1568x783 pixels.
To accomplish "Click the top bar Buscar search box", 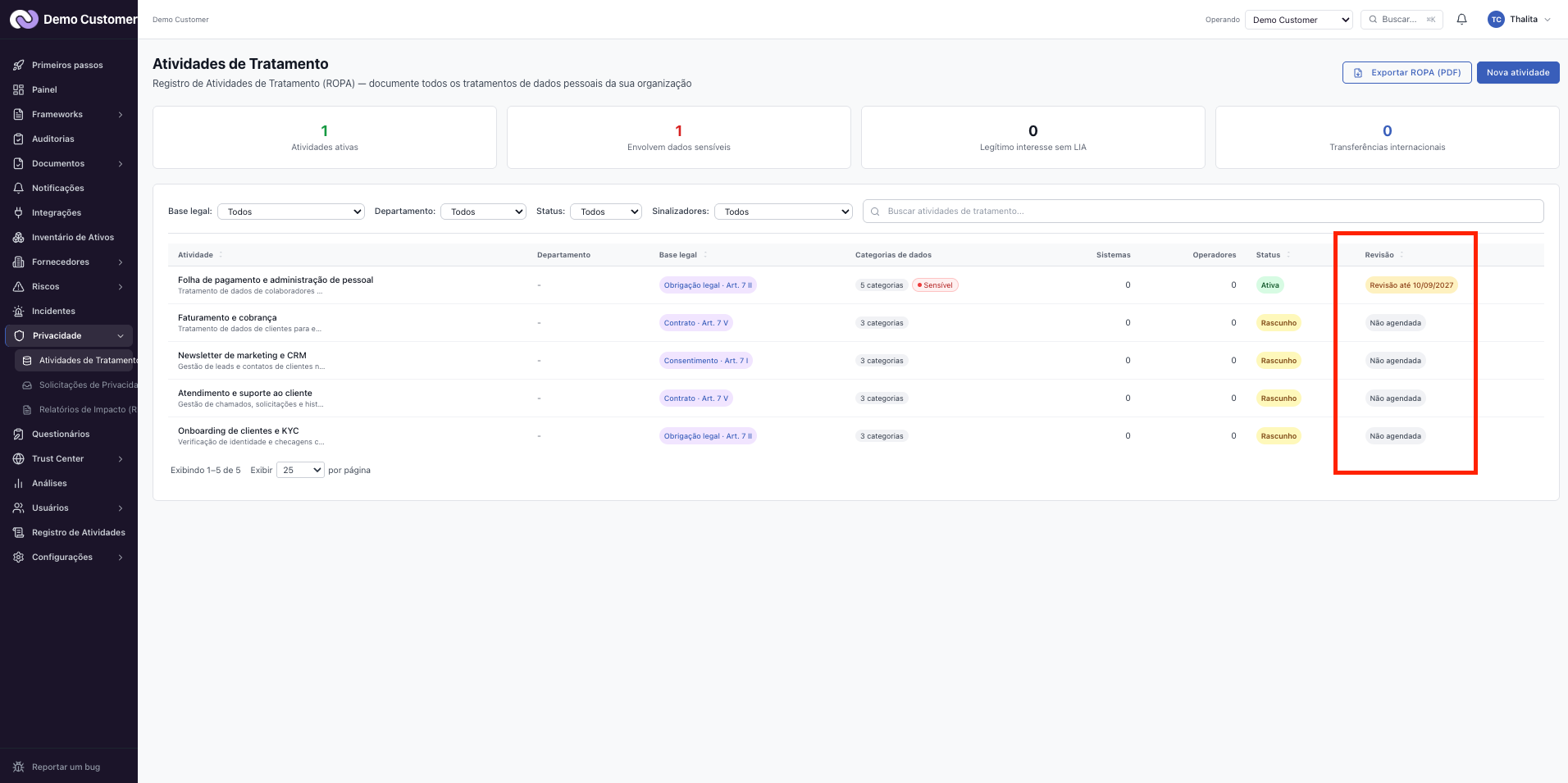I will pos(1402,20).
